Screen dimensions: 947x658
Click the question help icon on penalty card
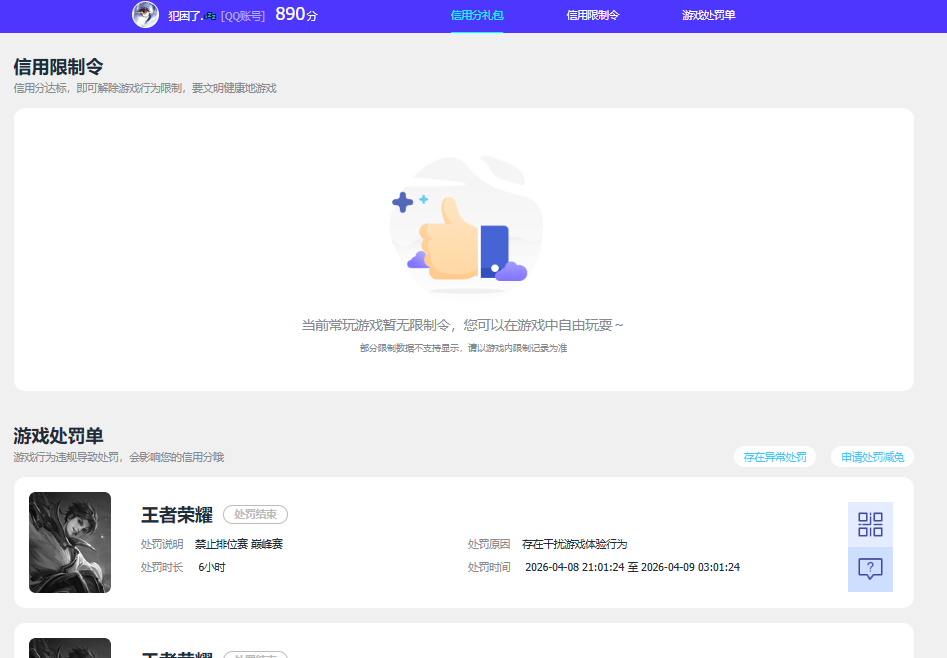pyautogui.click(x=870, y=569)
